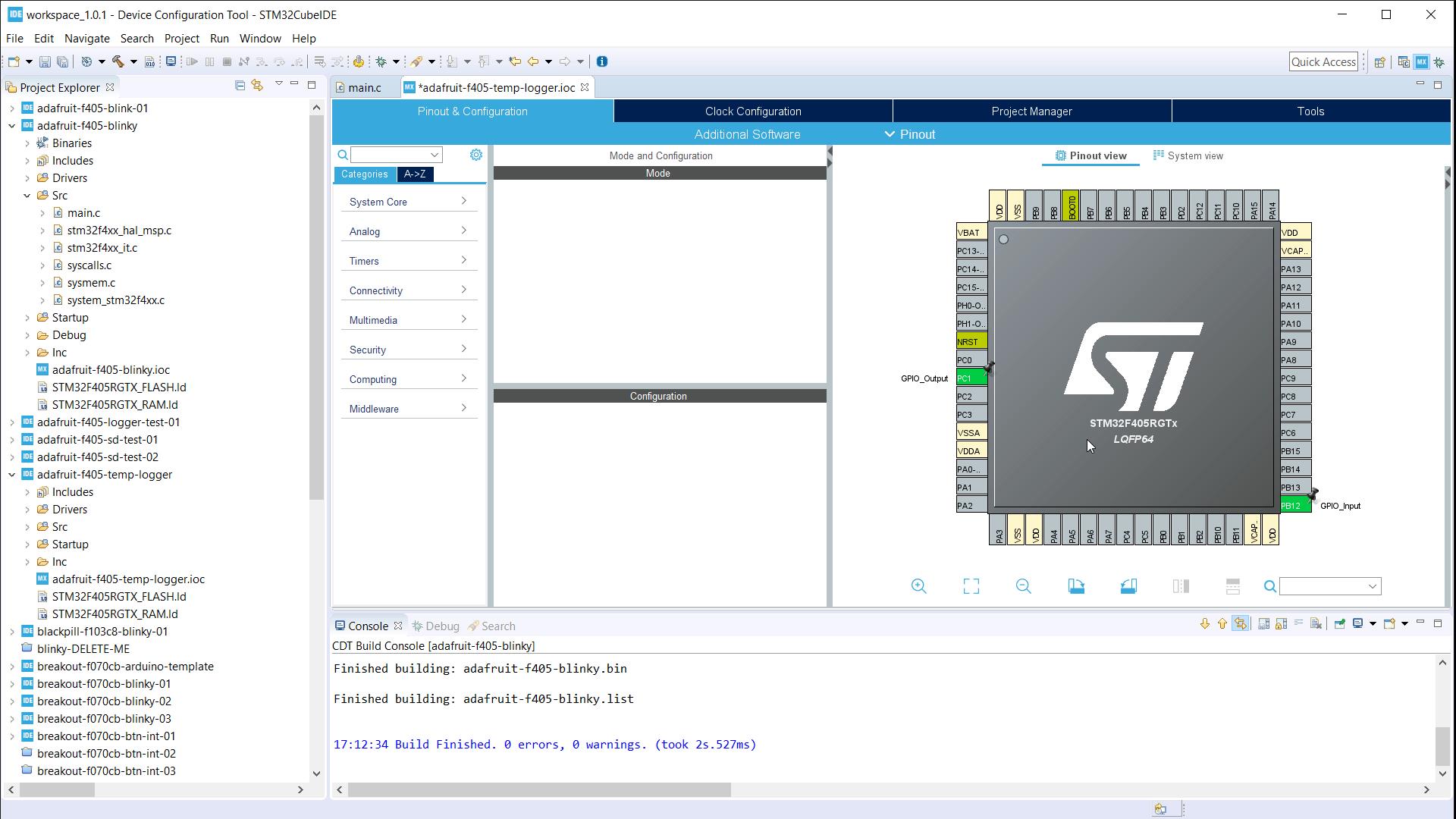Open peripheral search filter settings
The height and width of the screenshot is (819, 1456).
(478, 154)
